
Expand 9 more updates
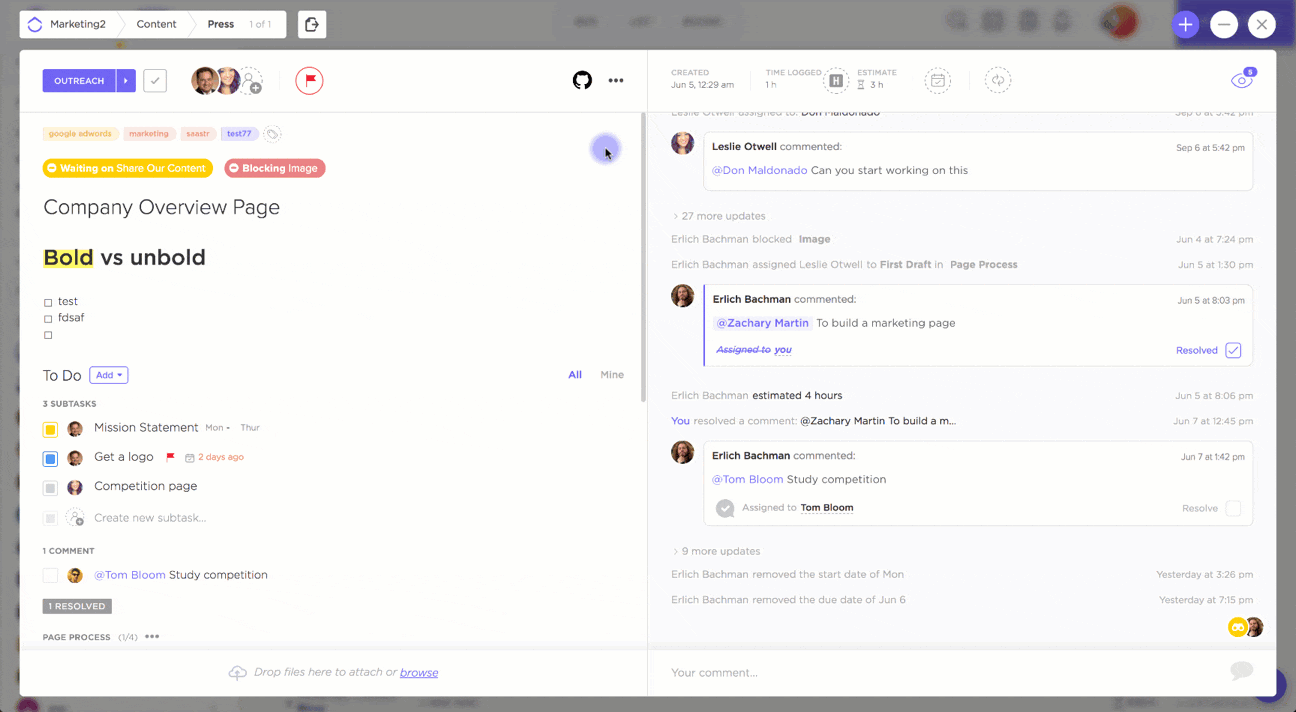715,551
